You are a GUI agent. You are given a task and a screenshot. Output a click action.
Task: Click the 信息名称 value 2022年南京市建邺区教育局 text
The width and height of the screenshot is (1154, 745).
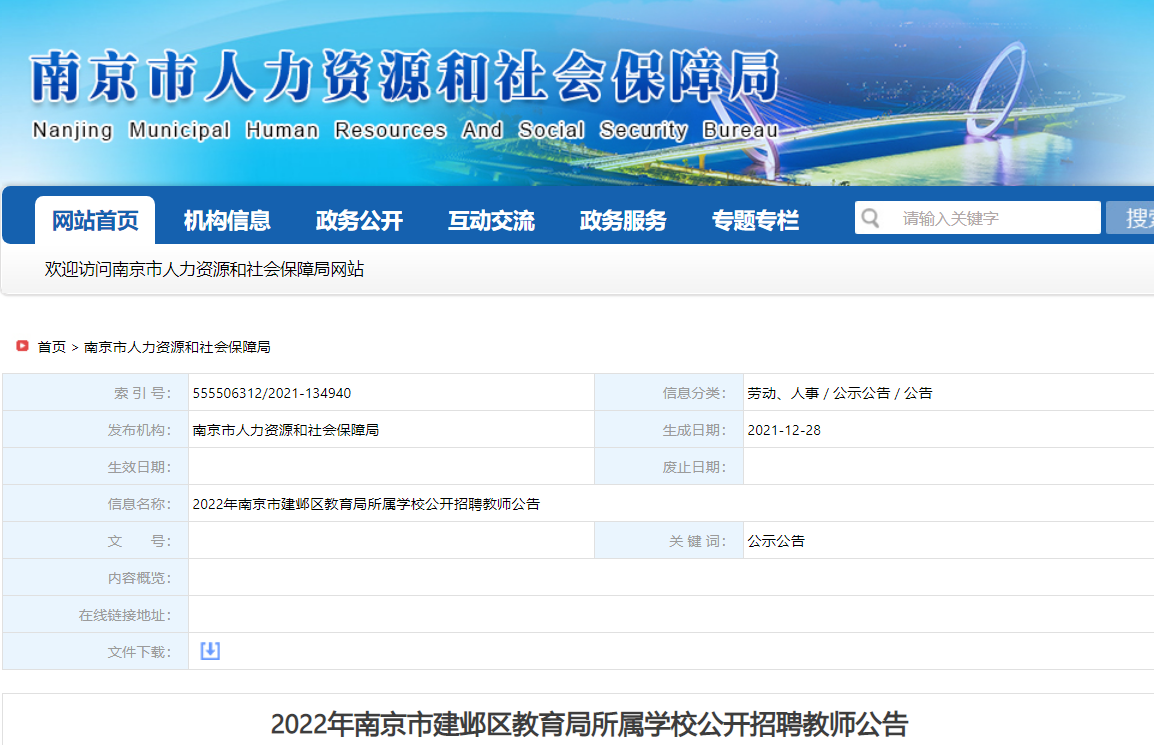367,504
